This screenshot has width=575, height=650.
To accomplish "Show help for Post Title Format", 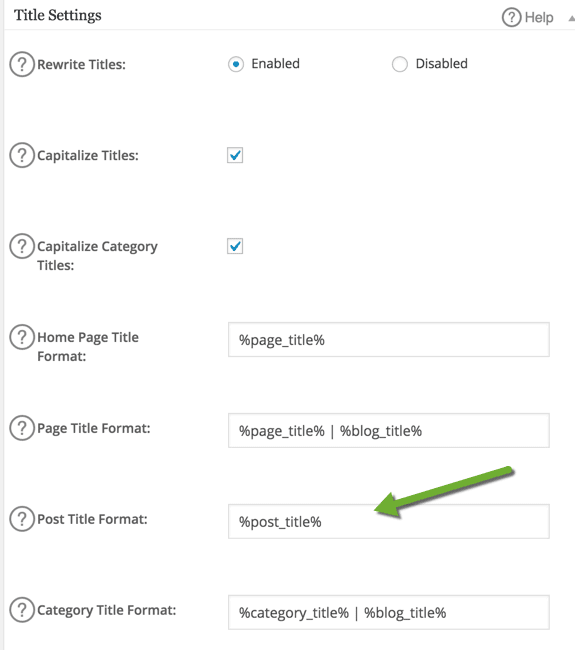I will point(22,519).
